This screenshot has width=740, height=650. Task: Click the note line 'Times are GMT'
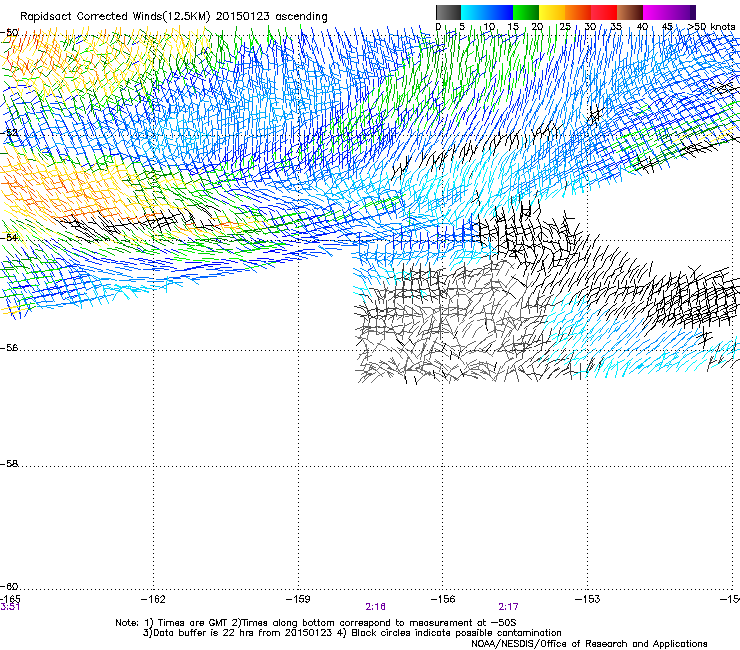point(192,623)
